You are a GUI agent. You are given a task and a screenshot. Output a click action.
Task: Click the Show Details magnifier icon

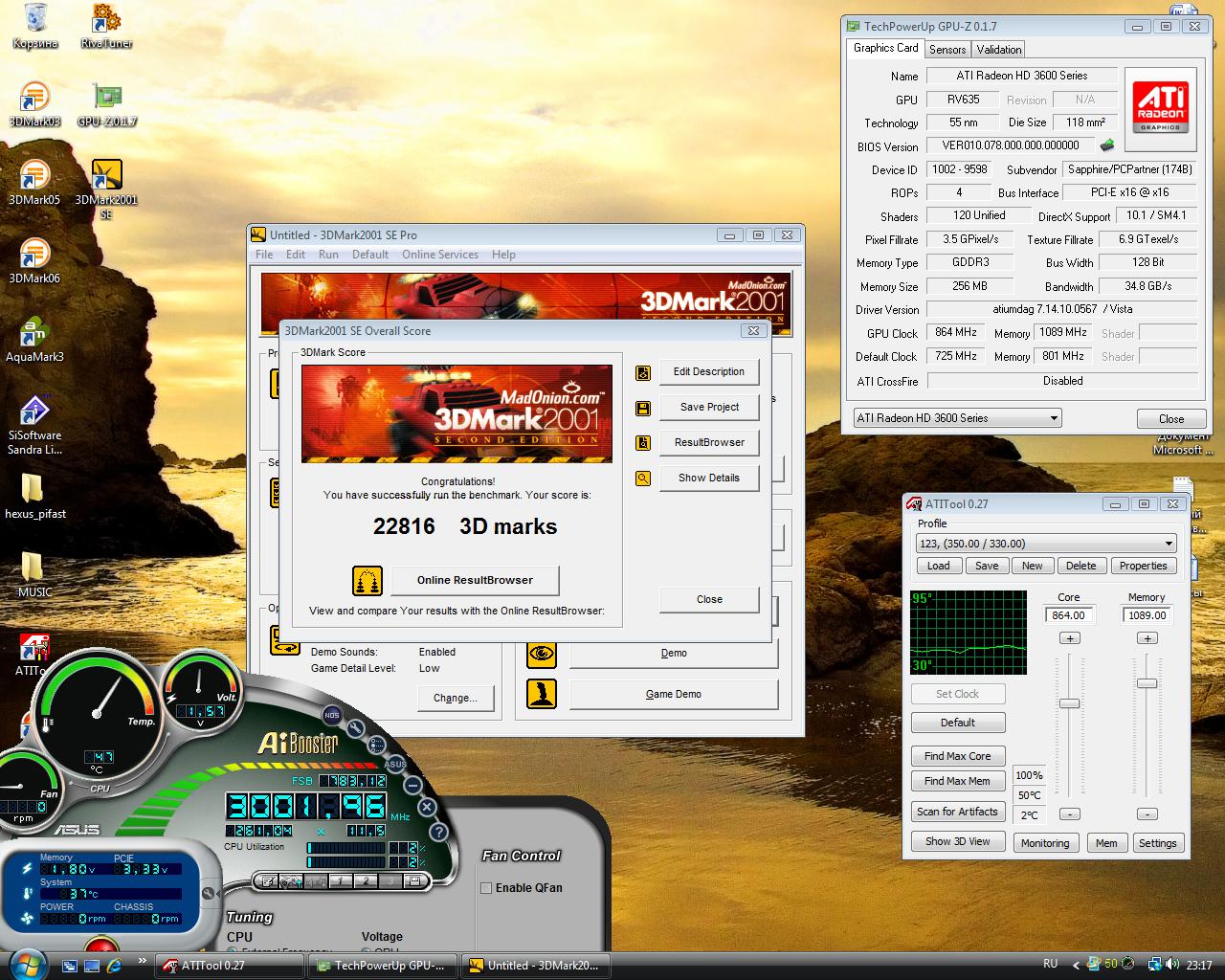coord(643,479)
